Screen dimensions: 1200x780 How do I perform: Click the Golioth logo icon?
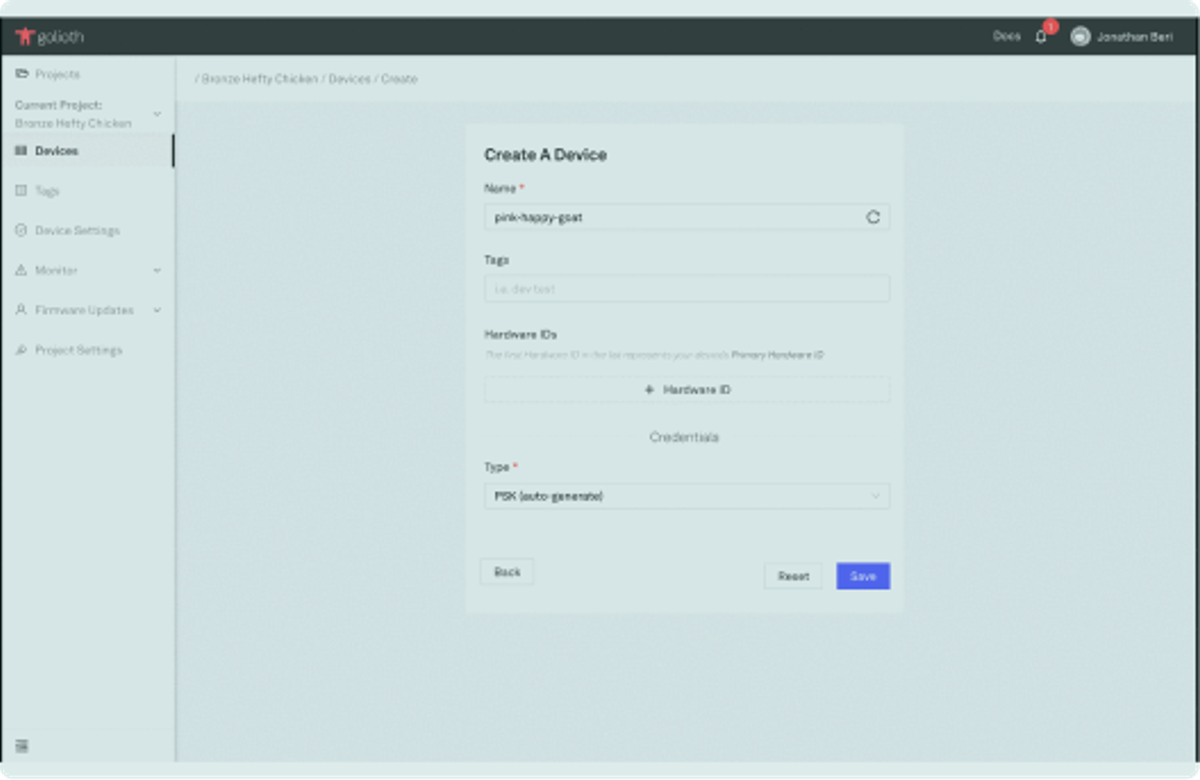click(27, 35)
